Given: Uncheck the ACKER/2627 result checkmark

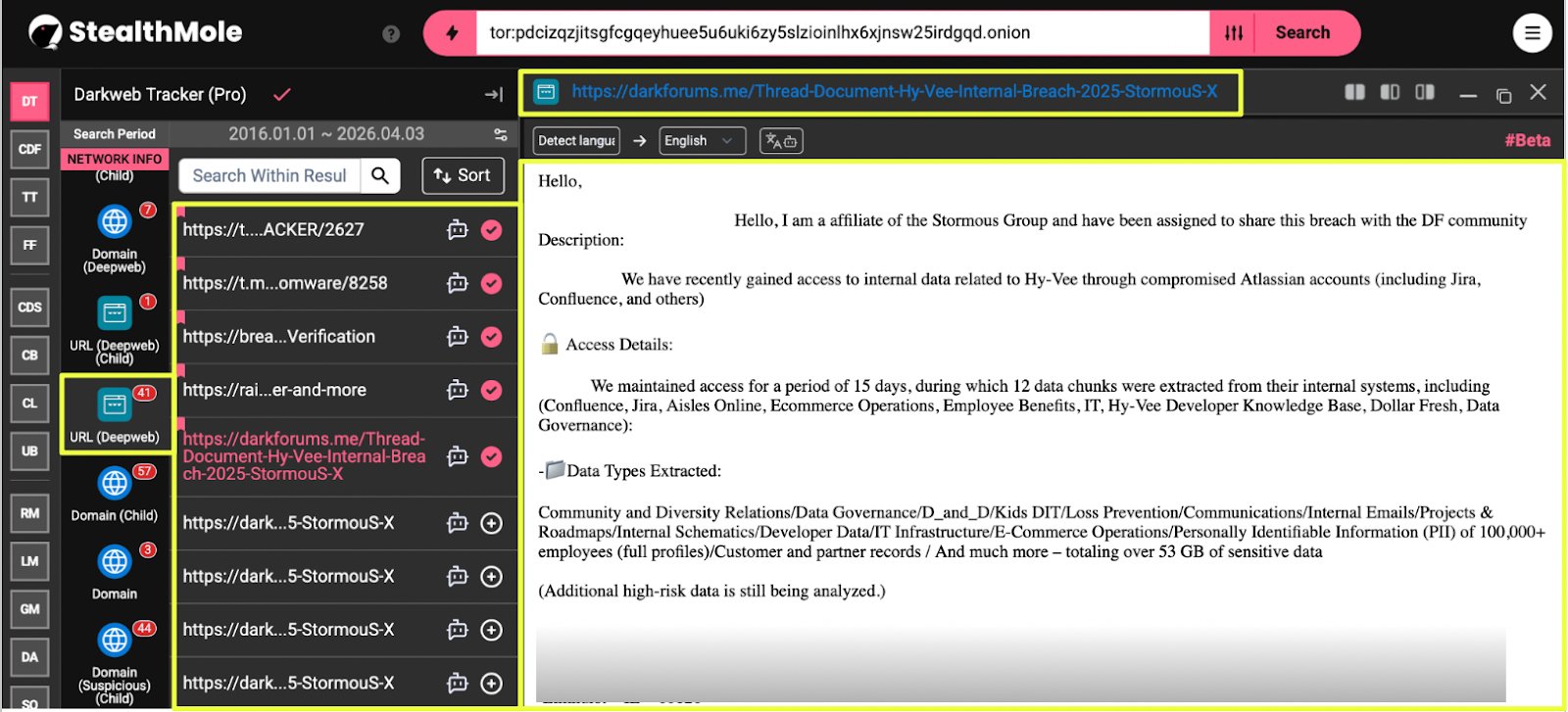Looking at the screenshot, I should [x=492, y=230].
